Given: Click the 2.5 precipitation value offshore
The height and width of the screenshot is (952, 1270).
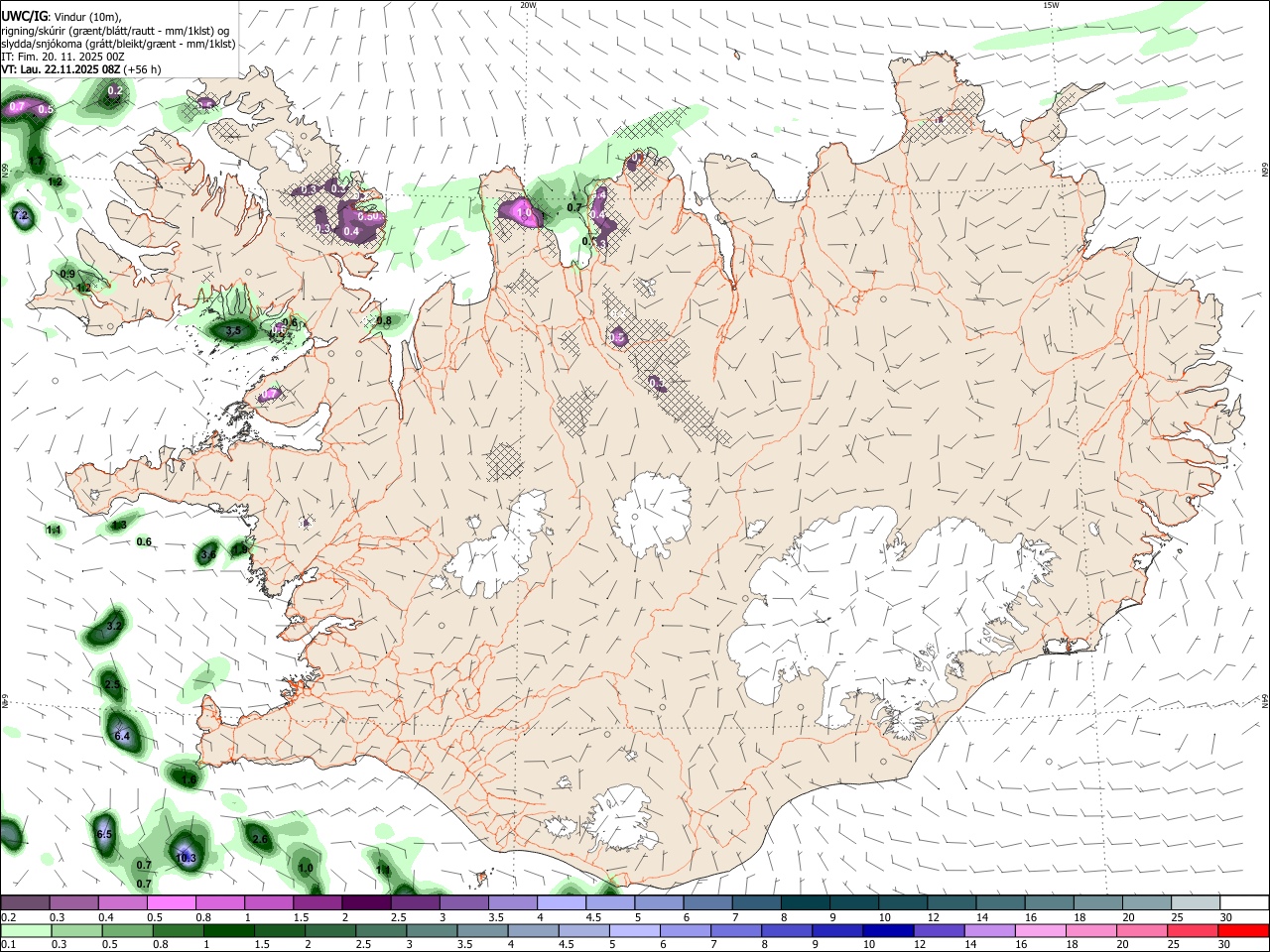Looking at the screenshot, I should (112, 685).
